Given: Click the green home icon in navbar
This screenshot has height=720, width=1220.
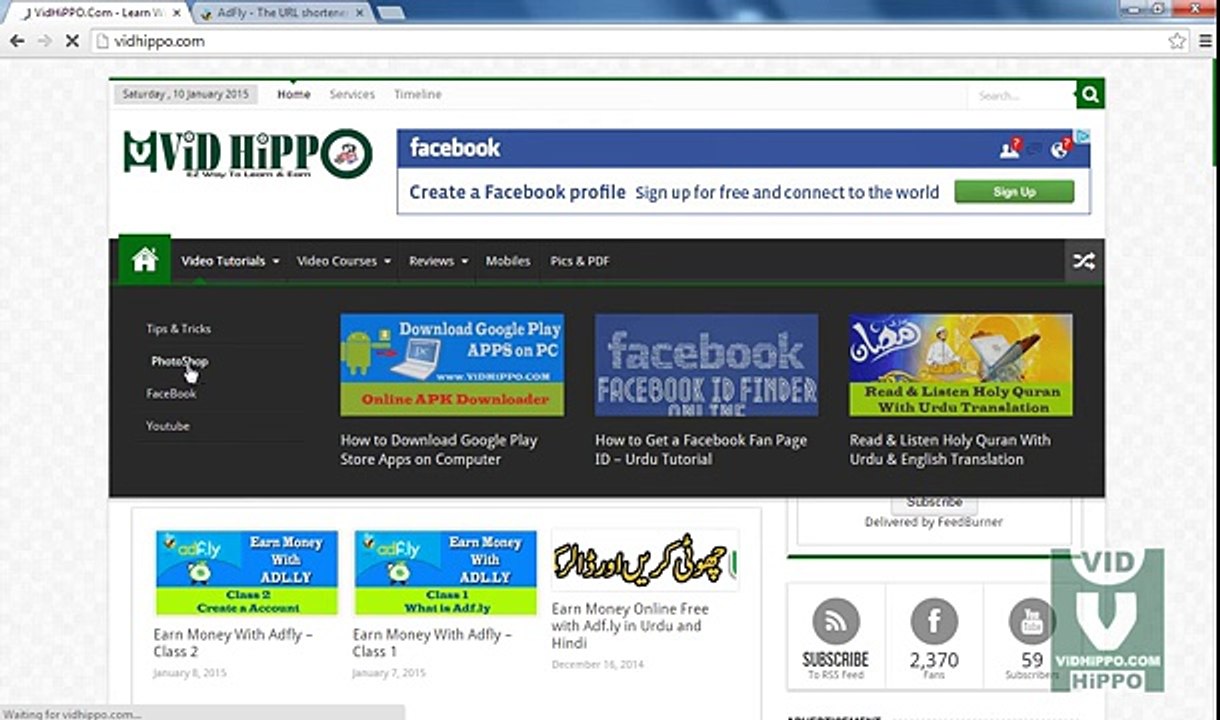Looking at the screenshot, I should click(145, 260).
